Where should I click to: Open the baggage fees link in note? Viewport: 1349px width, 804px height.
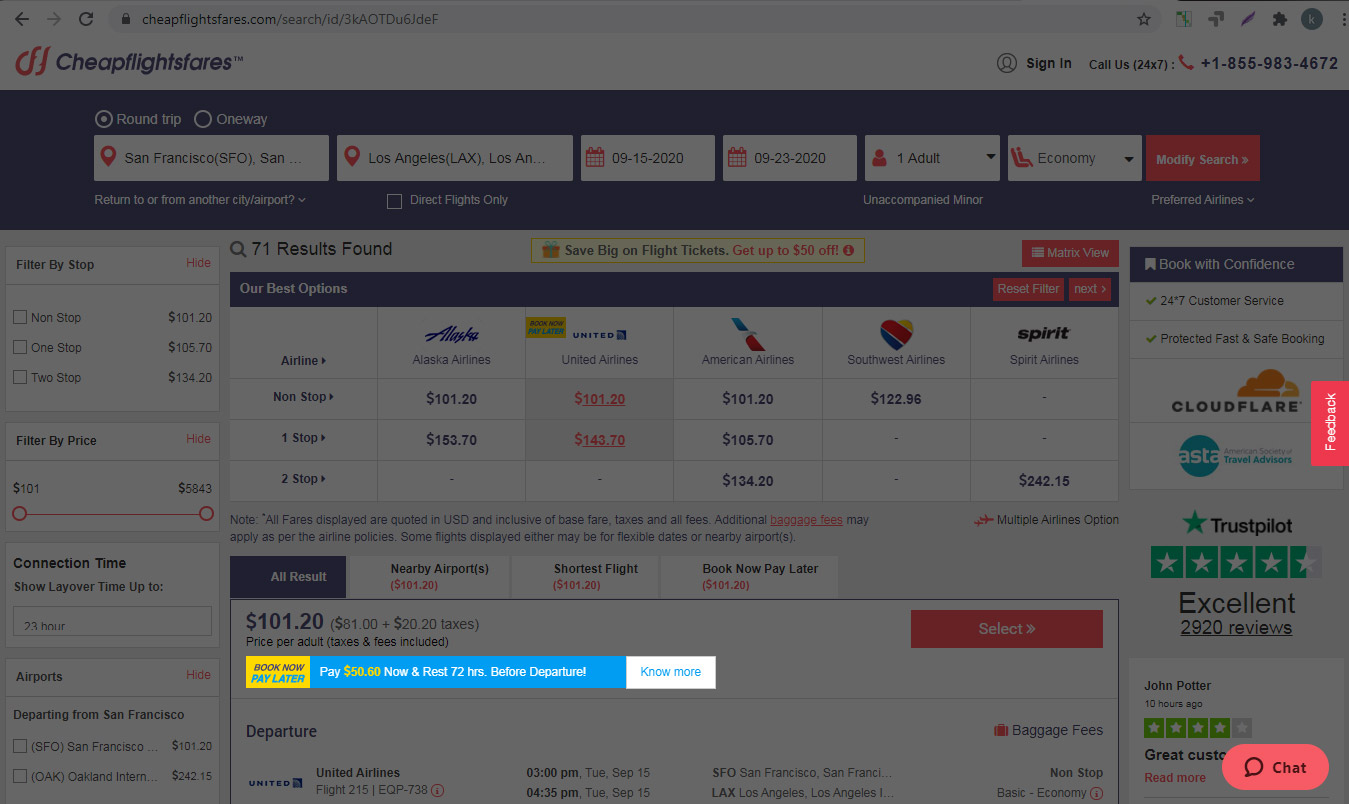(806, 520)
